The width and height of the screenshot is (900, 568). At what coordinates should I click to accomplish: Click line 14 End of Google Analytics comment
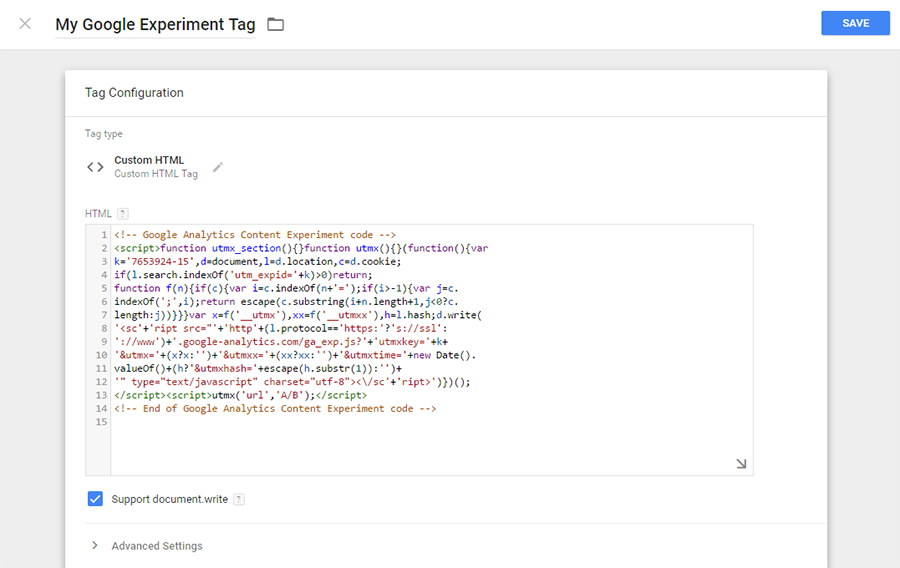tap(275, 409)
